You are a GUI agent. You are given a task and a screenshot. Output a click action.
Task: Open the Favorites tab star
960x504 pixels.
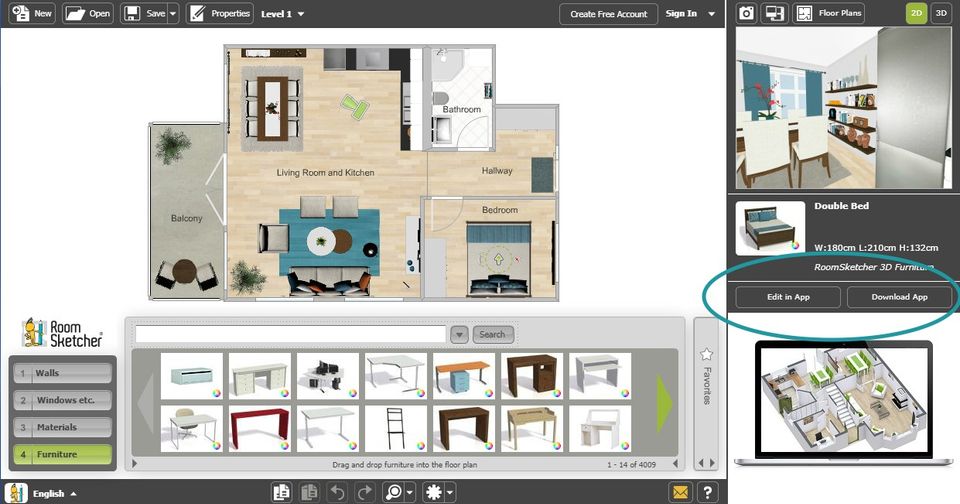pos(707,354)
